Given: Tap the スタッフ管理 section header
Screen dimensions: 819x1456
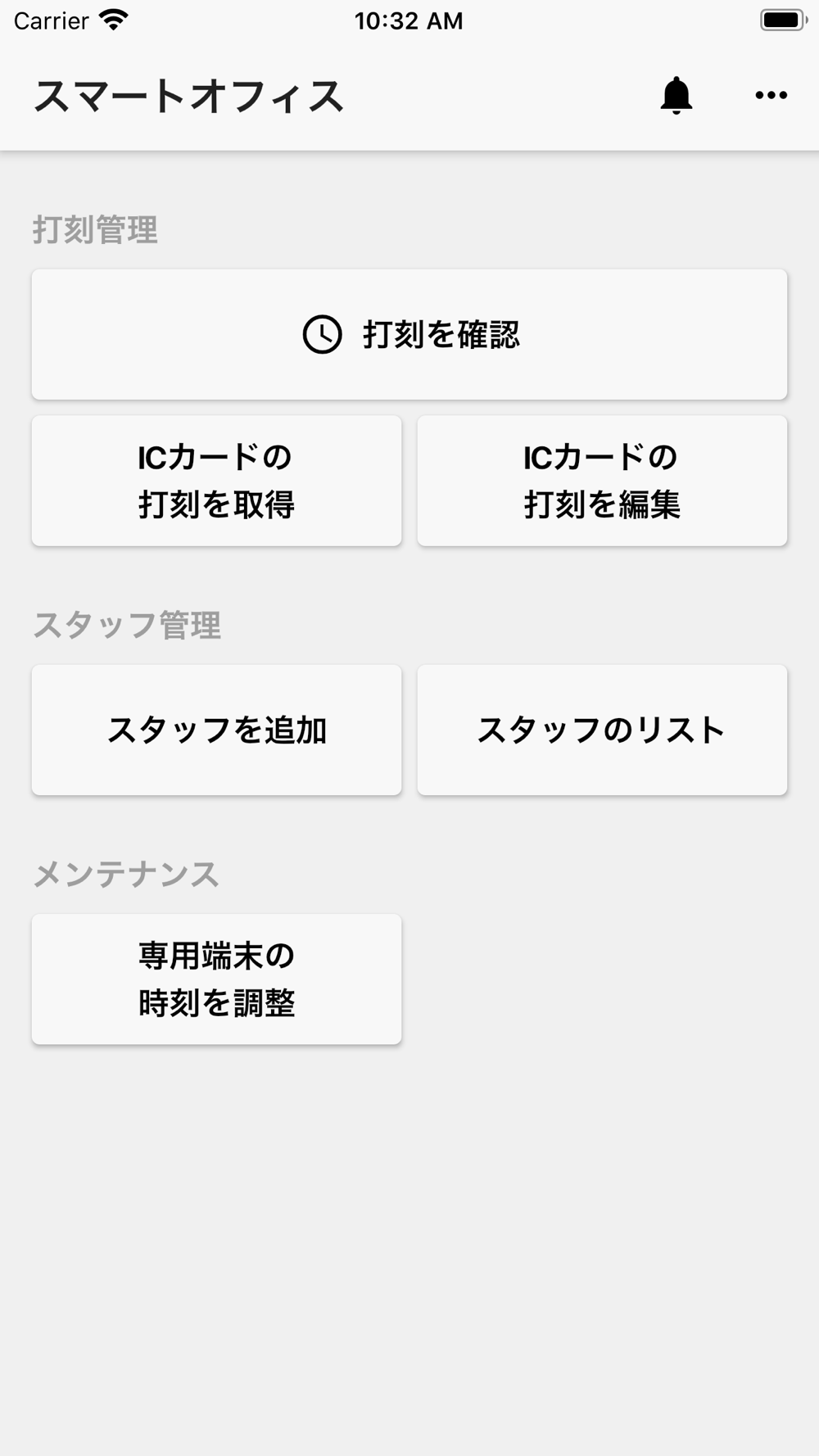Looking at the screenshot, I should (x=127, y=626).
